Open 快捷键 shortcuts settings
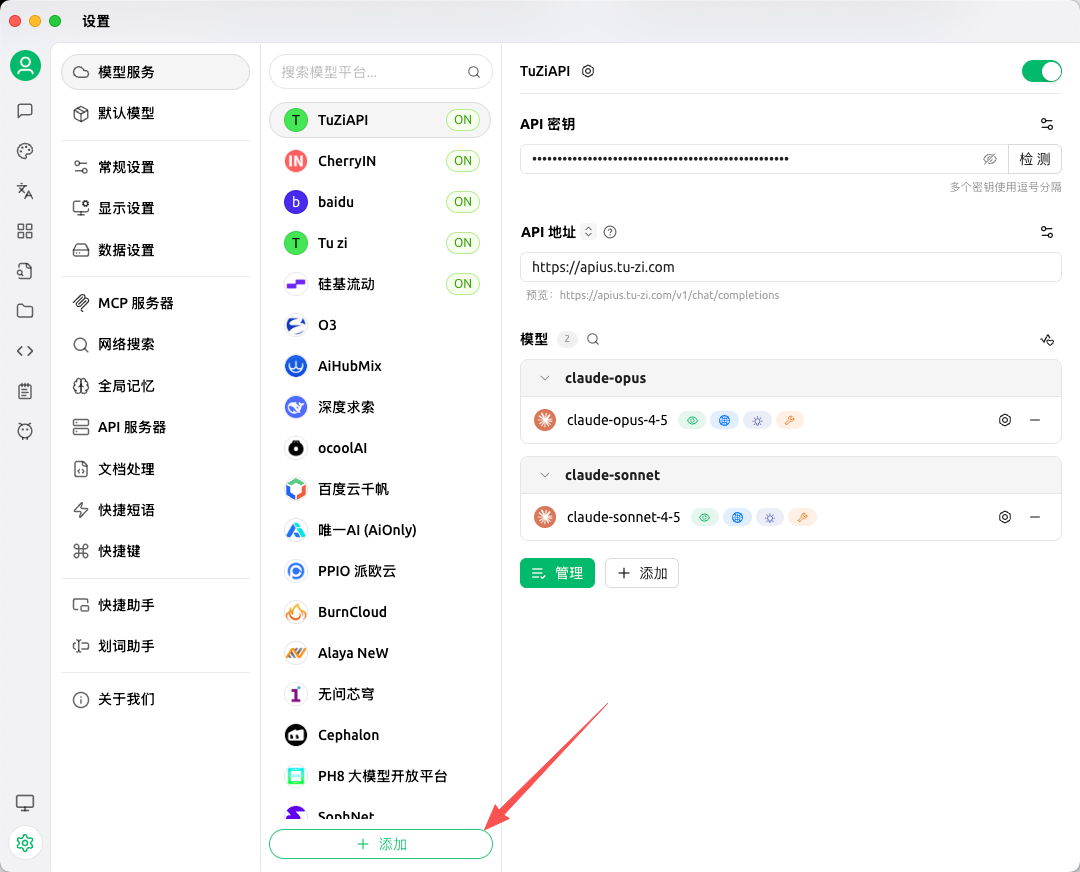The image size is (1080, 872). [156, 551]
